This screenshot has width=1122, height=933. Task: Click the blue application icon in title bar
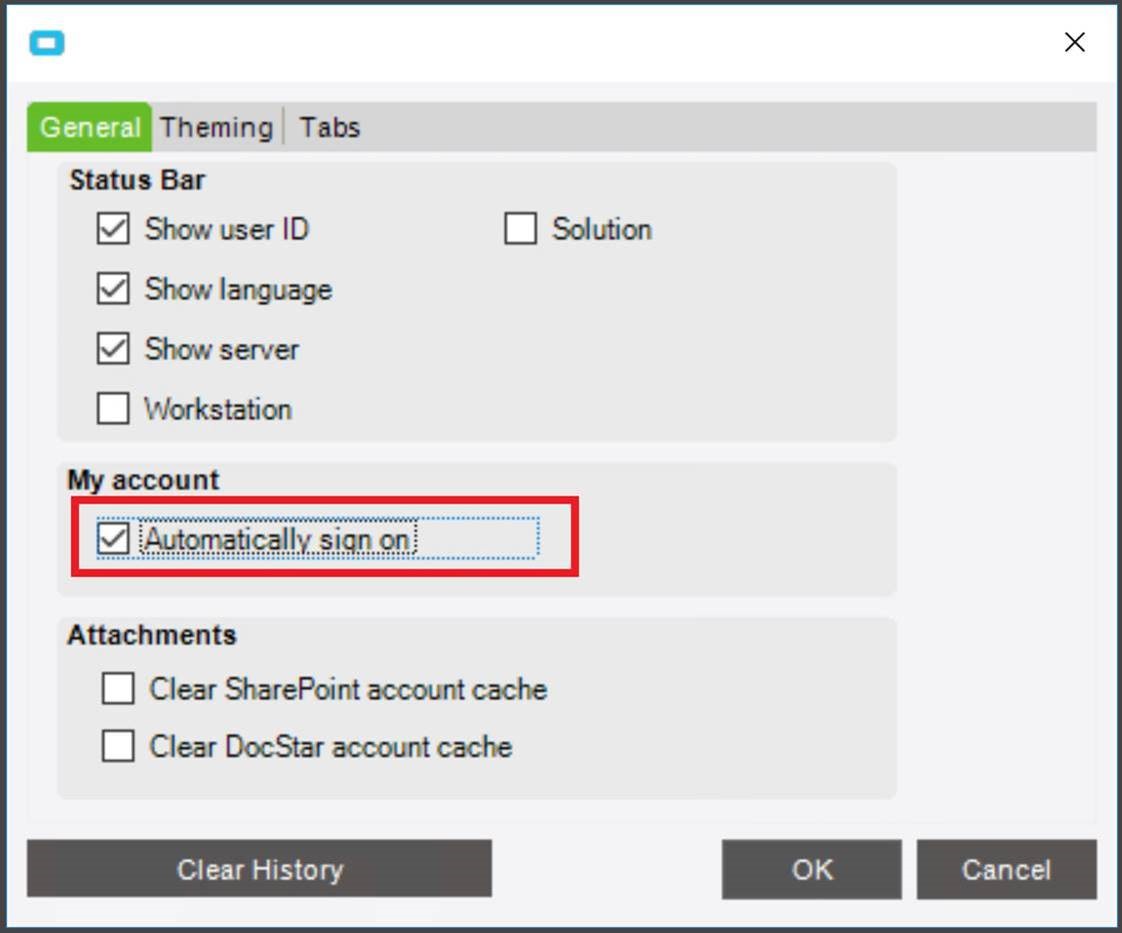click(x=47, y=44)
